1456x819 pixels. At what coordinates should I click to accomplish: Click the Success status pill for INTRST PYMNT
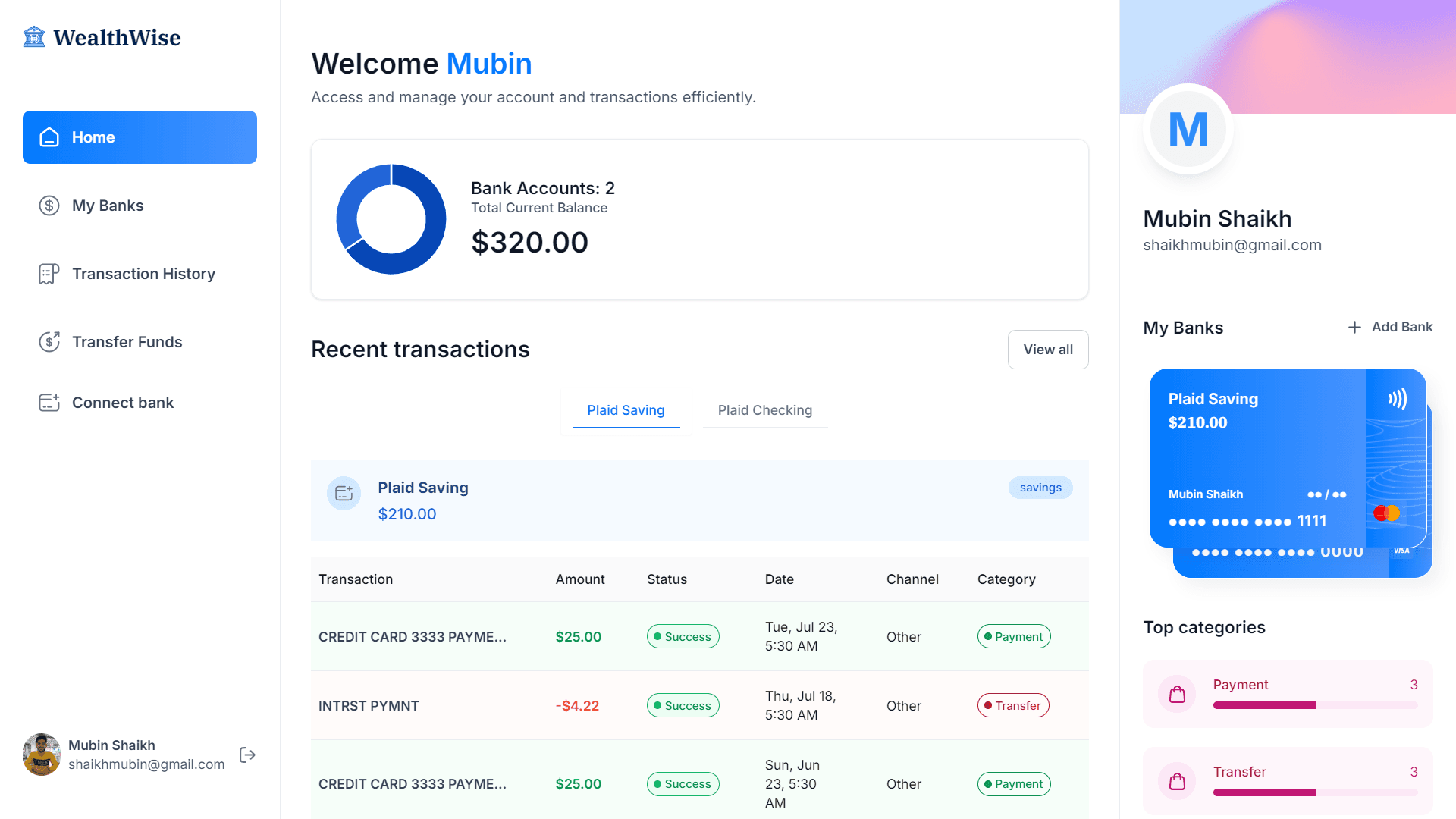click(x=682, y=705)
